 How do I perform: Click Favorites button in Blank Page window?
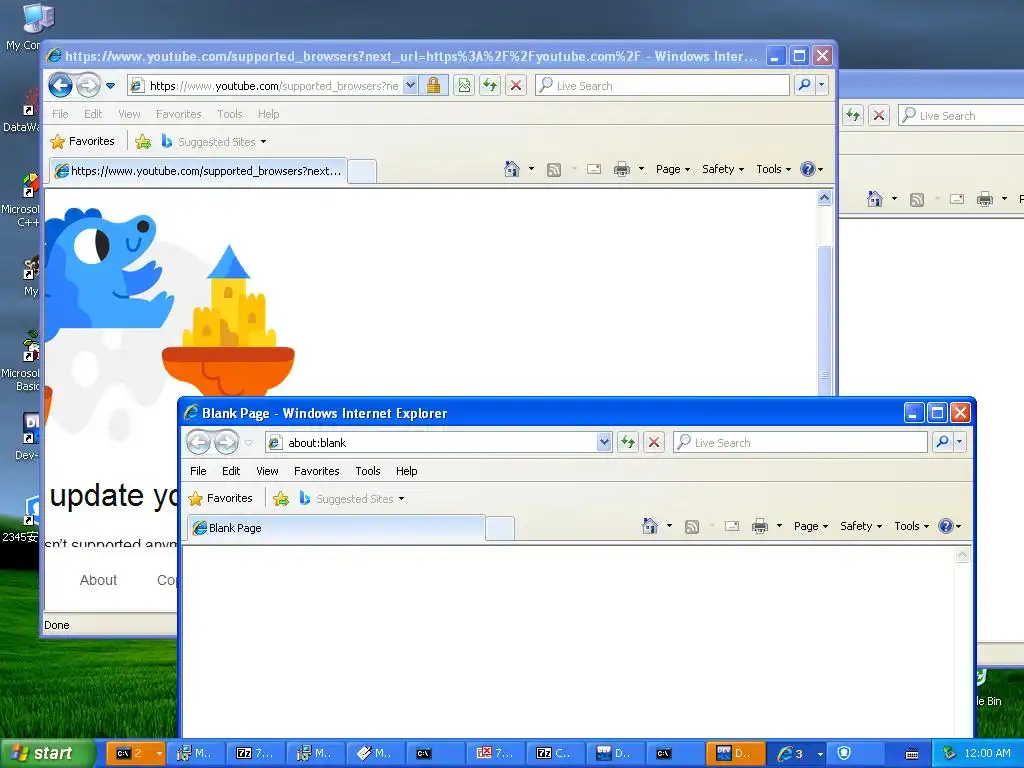coord(220,498)
